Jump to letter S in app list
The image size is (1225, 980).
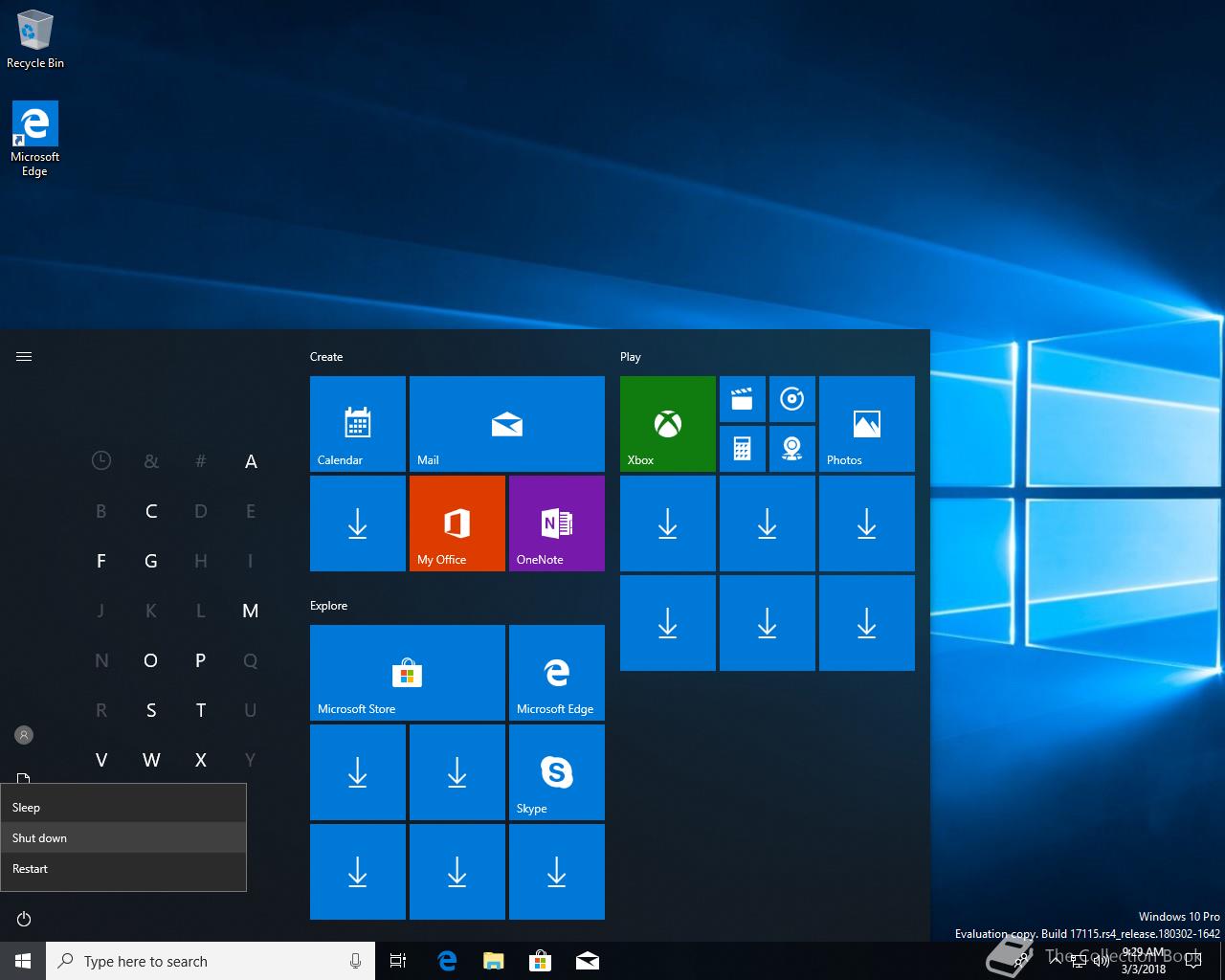[x=151, y=710]
